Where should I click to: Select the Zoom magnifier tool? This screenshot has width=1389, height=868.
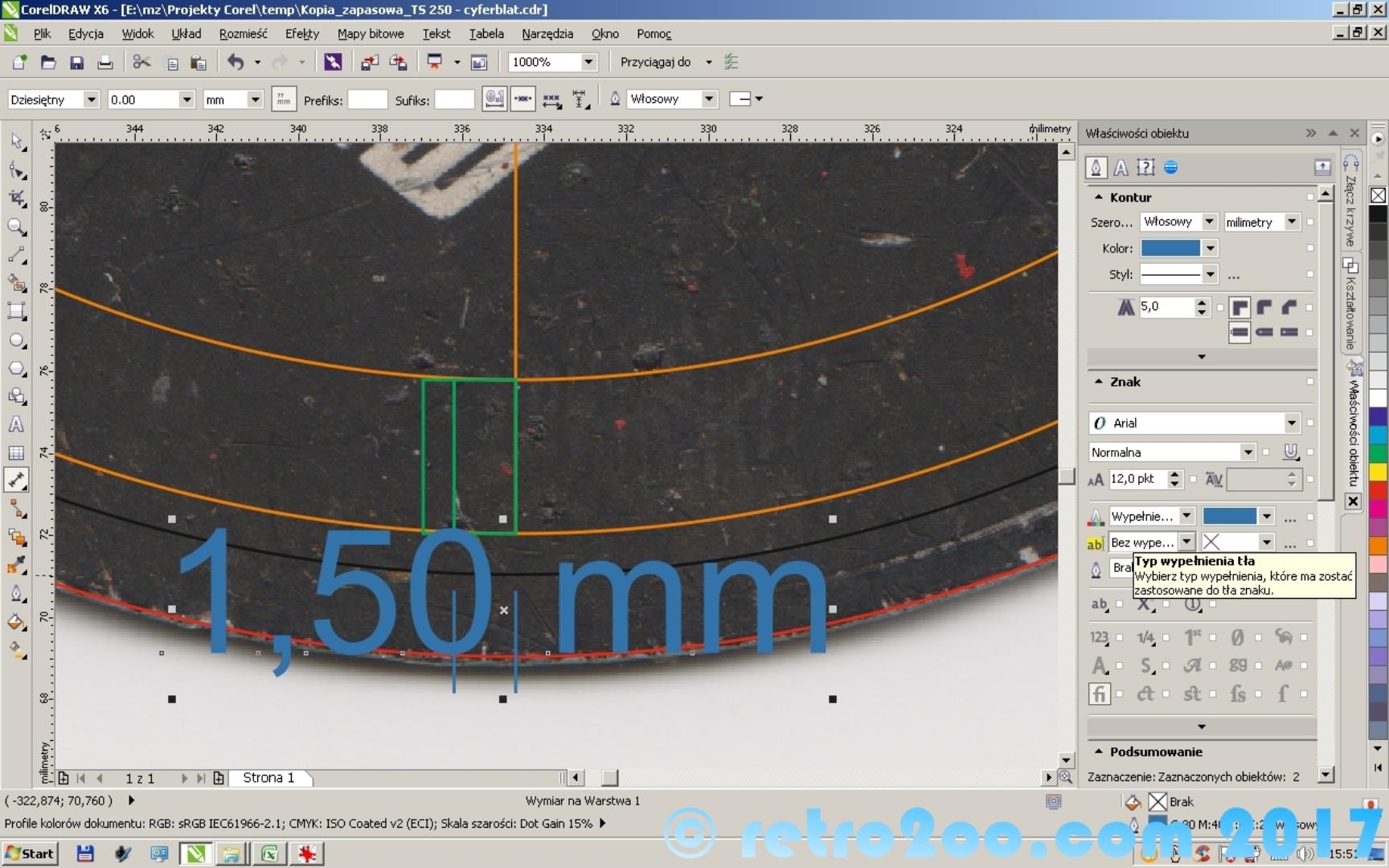coord(17,227)
